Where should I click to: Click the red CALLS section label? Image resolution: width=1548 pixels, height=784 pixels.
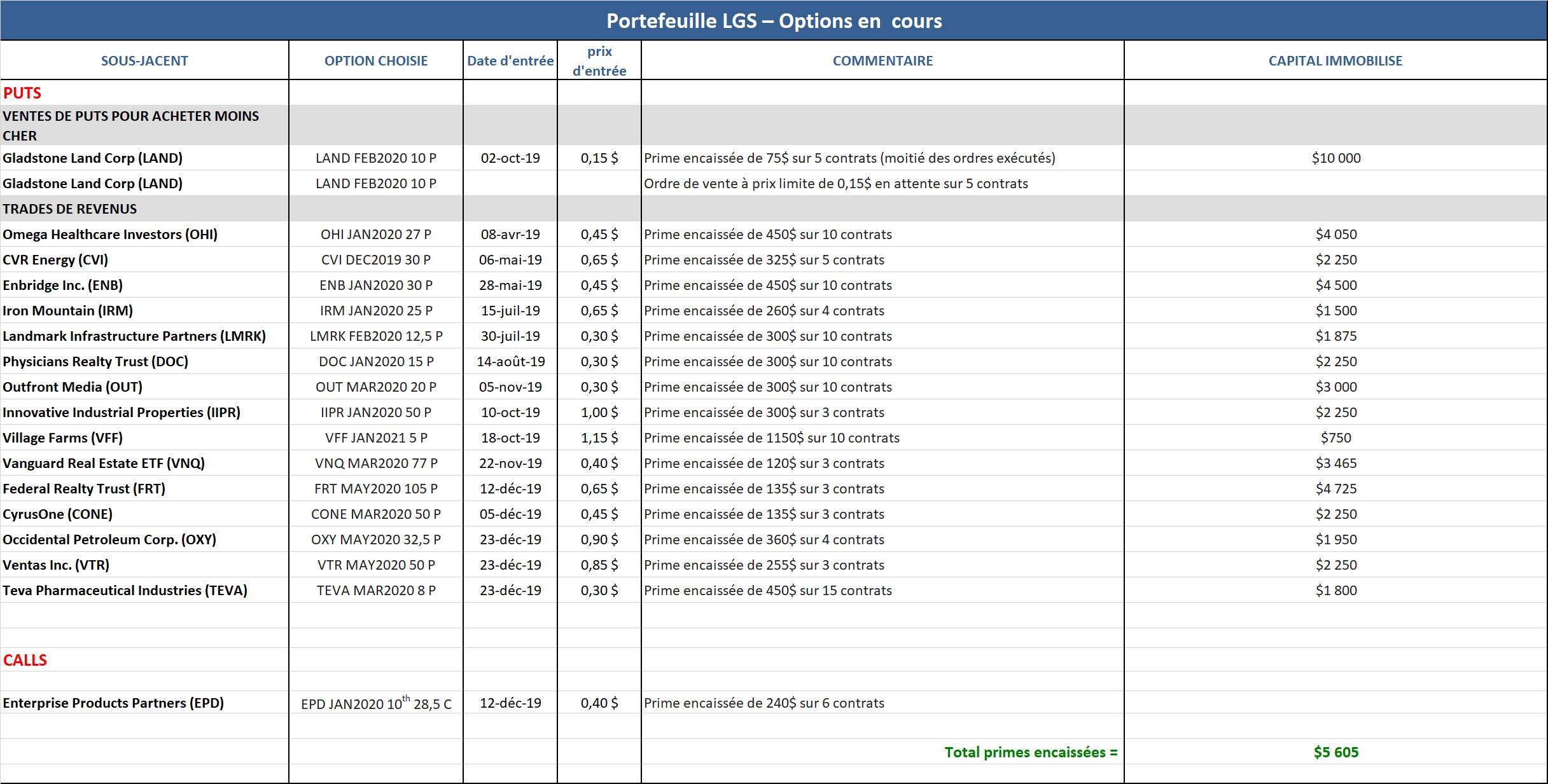click(25, 660)
